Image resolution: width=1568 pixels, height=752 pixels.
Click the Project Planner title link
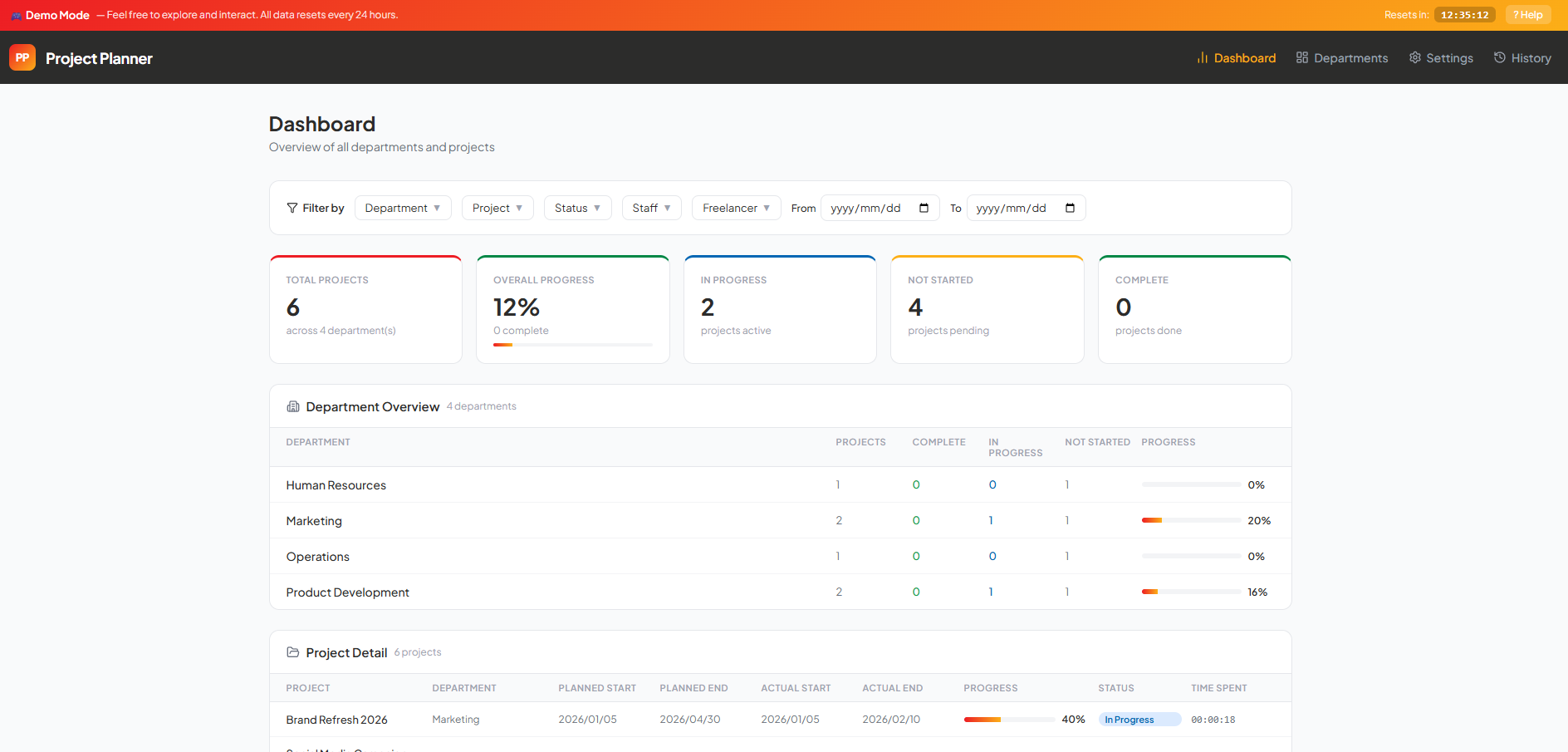point(99,58)
